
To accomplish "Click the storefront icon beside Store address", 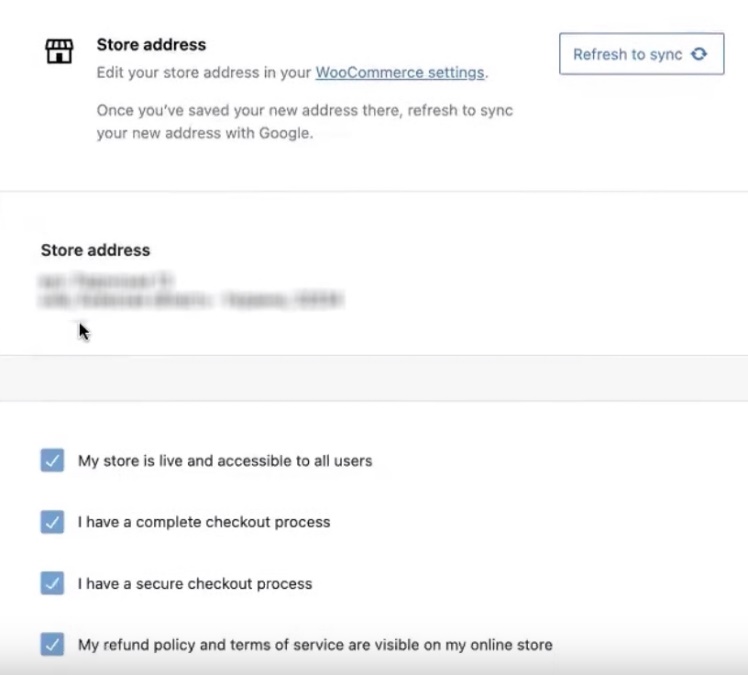I will (60, 51).
